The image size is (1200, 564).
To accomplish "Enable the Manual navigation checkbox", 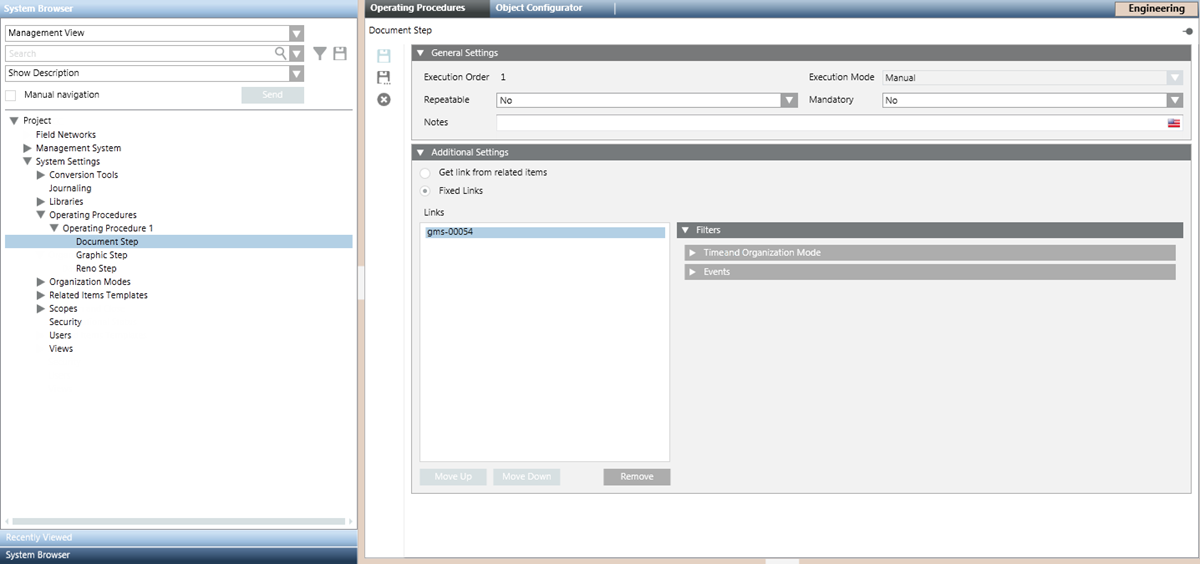I will click(x=12, y=95).
